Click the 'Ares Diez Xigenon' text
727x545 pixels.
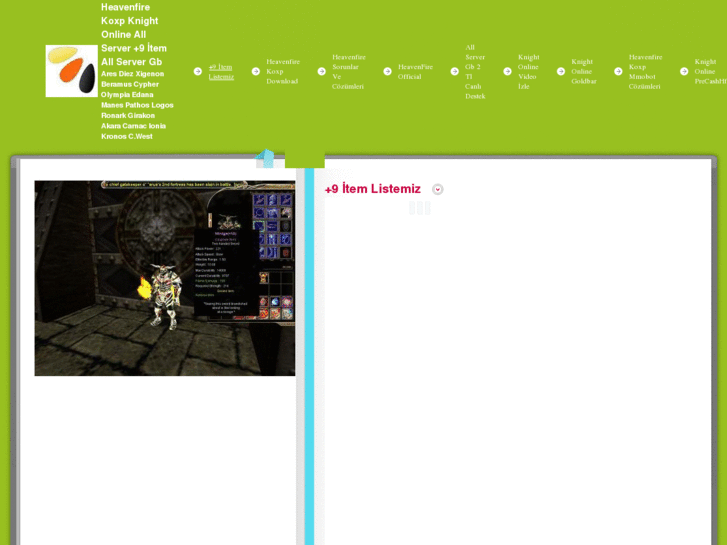[133, 74]
